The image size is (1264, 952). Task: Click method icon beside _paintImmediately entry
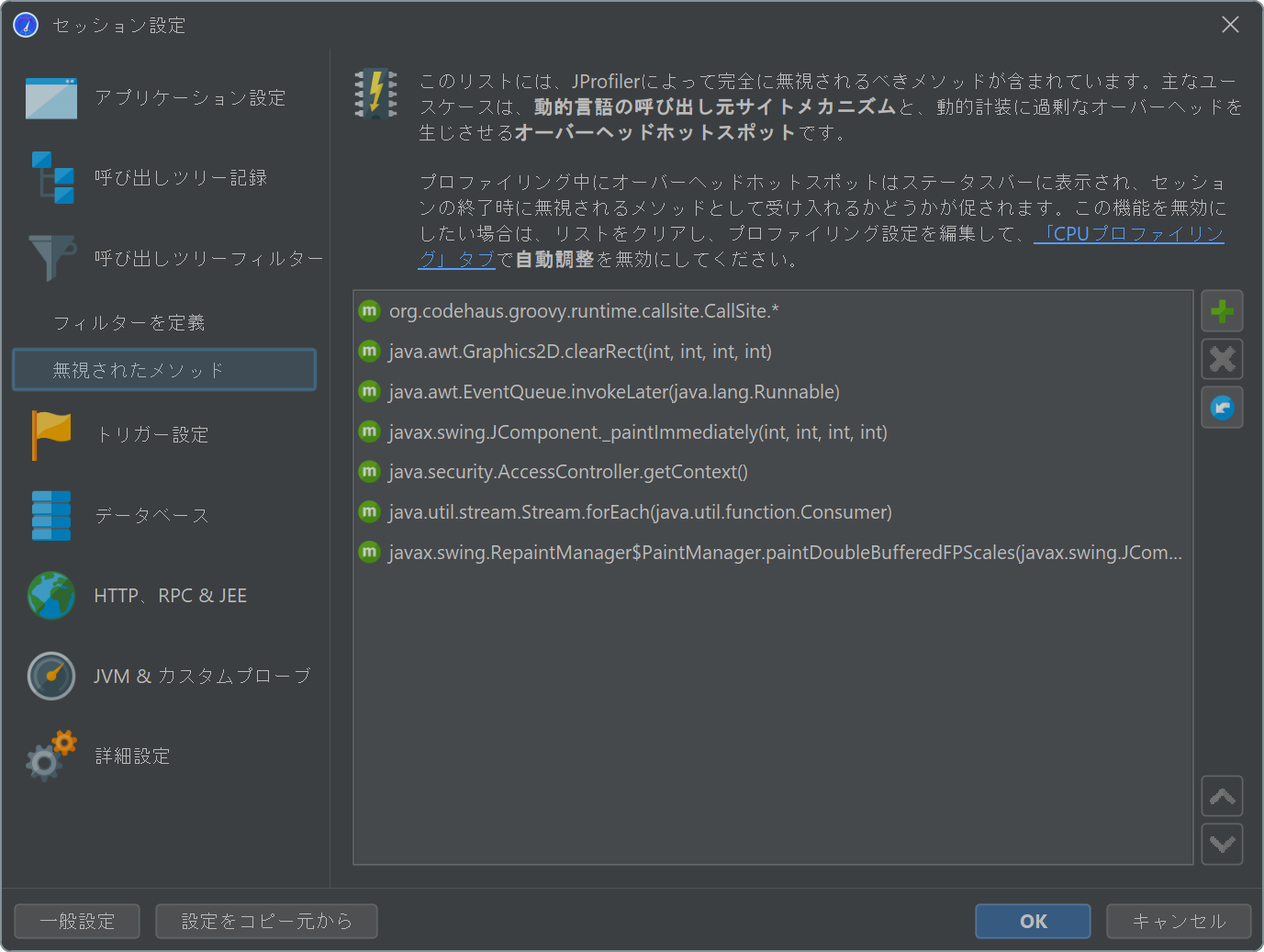pos(369,431)
